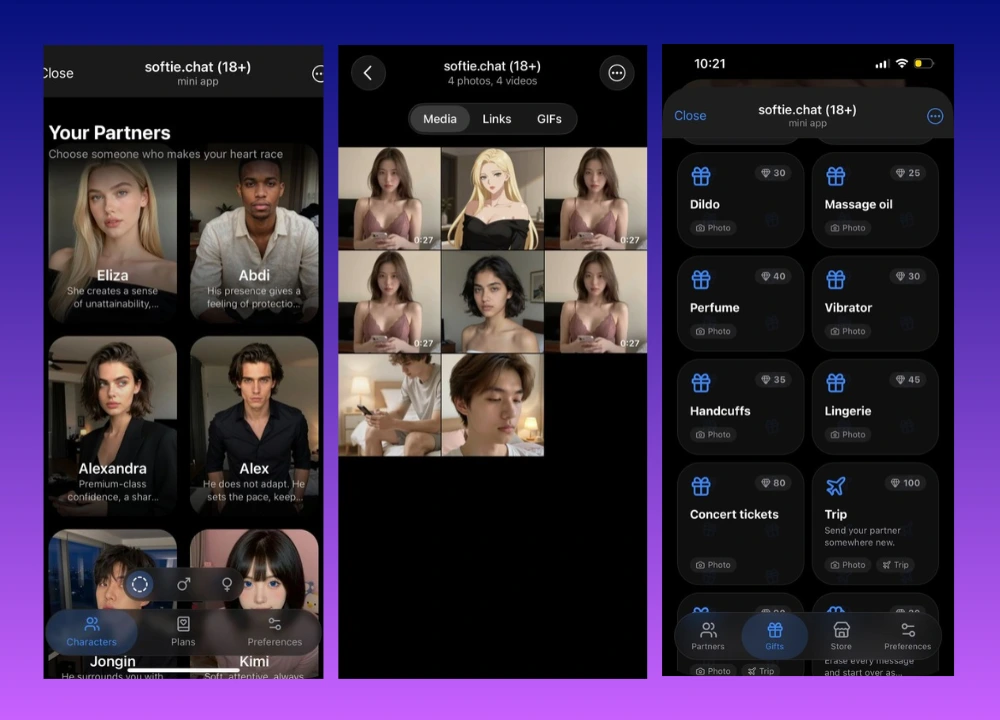This screenshot has height=720, width=1000.
Task: Tap the gift icon on Concert tickets card
Action: (701, 486)
